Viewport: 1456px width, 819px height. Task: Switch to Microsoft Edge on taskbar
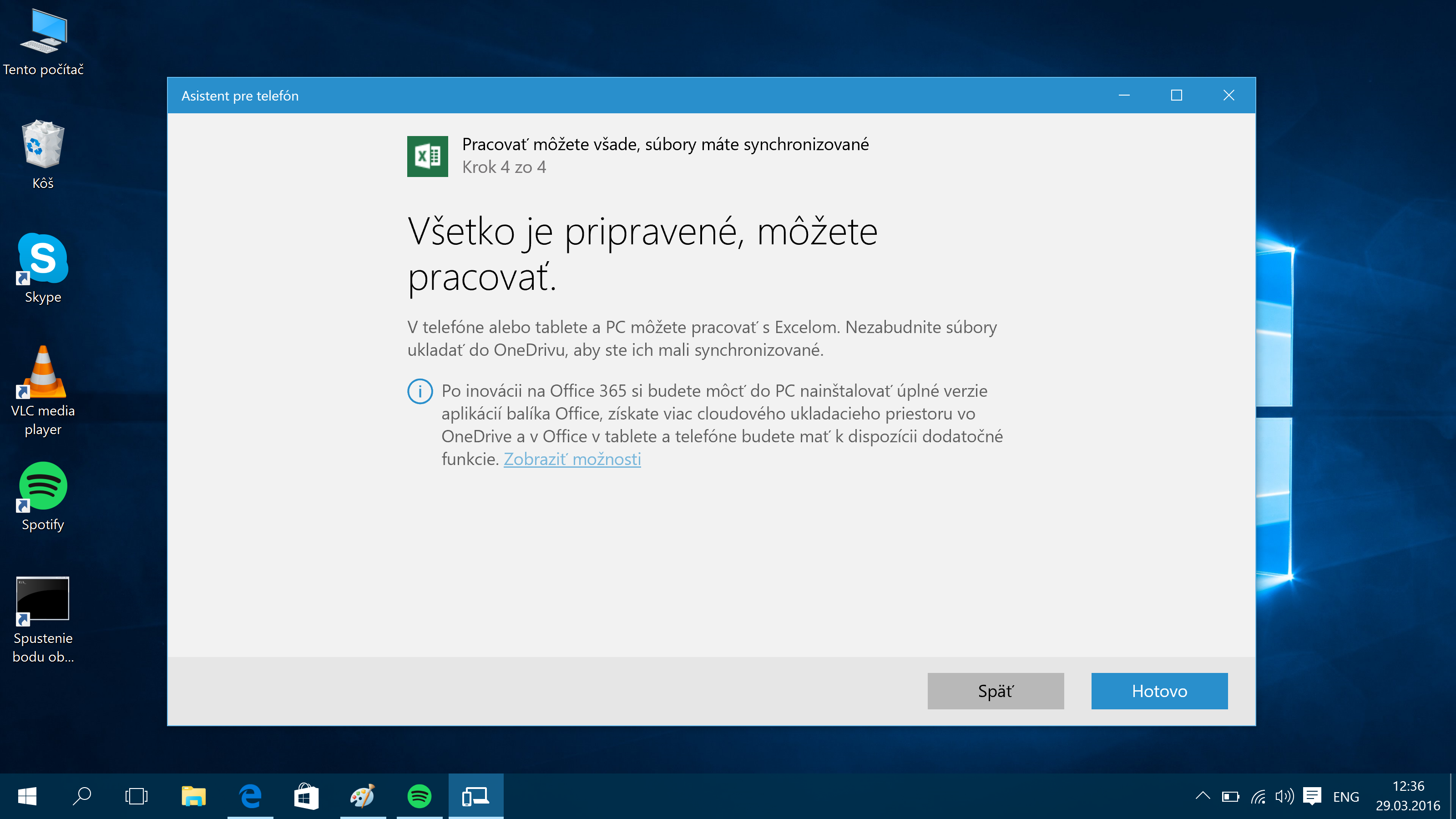click(x=250, y=796)
